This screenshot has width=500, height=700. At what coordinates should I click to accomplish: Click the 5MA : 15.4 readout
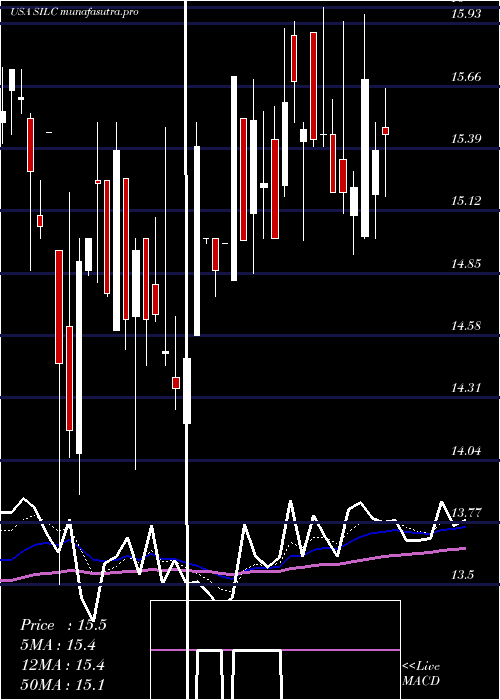pos(58,645)
